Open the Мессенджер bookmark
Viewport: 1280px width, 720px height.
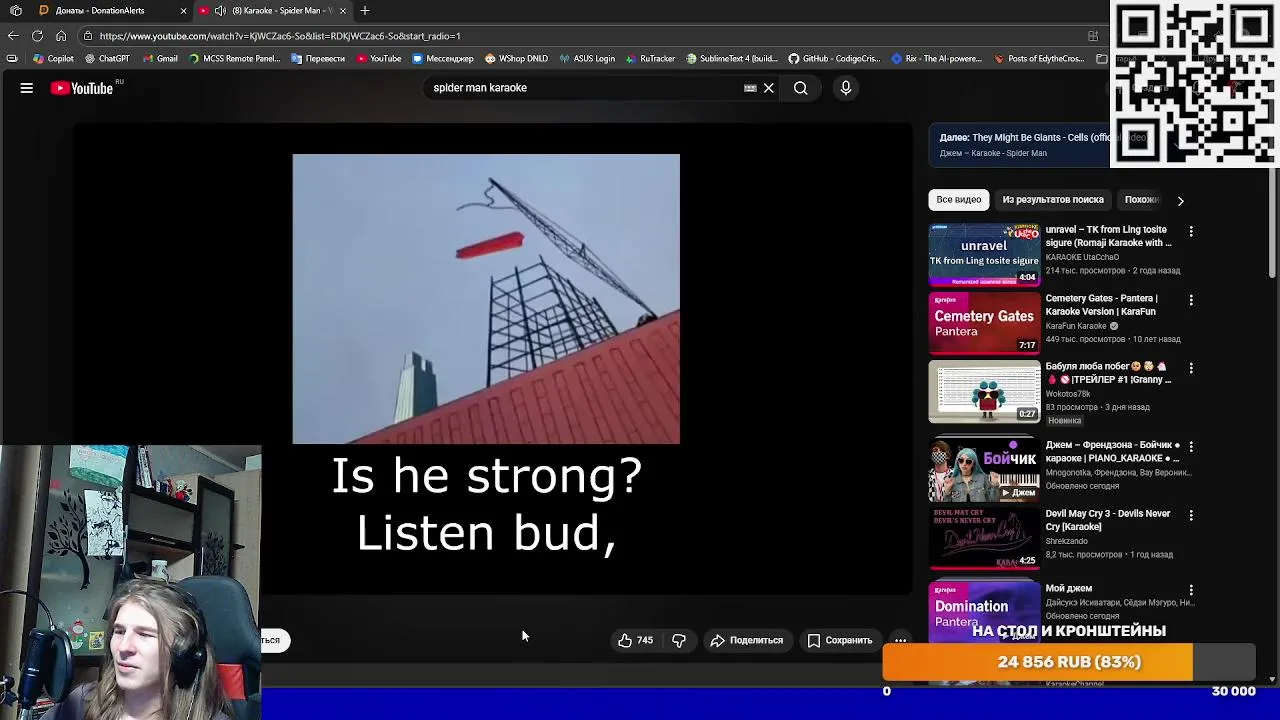(443, 59)
